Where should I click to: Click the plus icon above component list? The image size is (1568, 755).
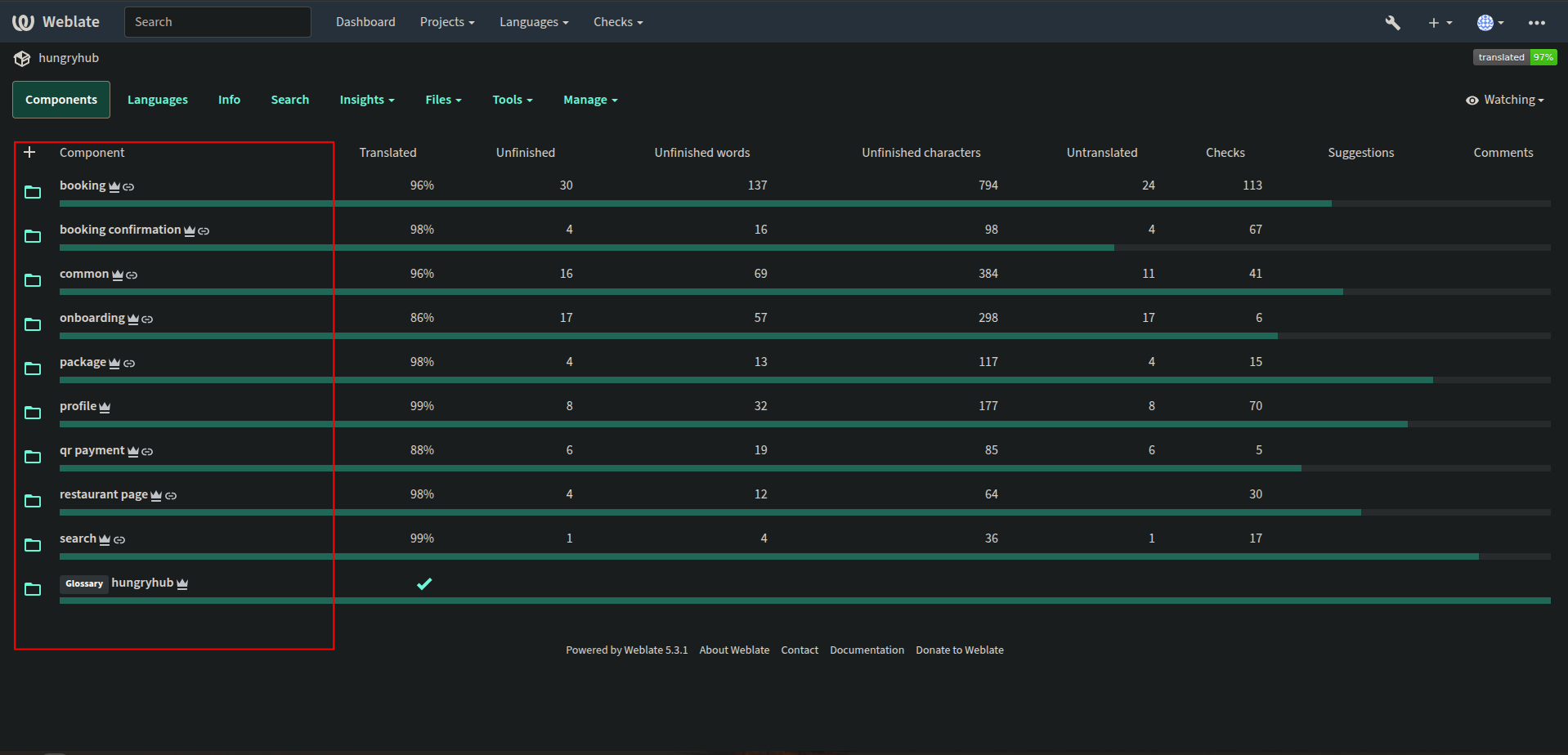pyautogui.click(x=29, y=152)
